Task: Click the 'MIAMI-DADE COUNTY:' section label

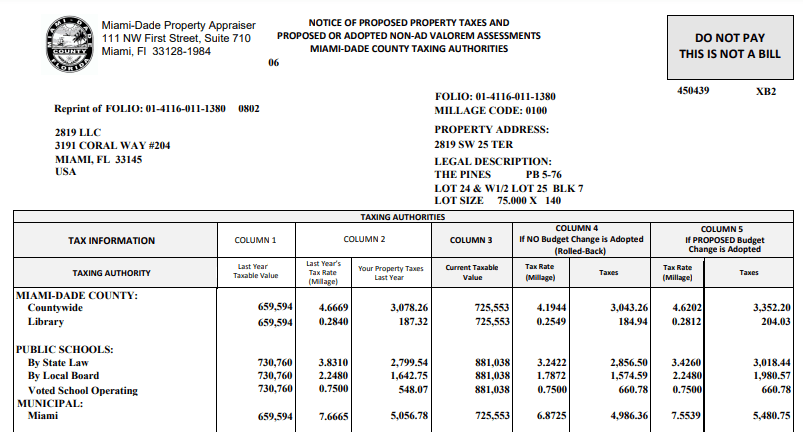Action: pos(77,295)
